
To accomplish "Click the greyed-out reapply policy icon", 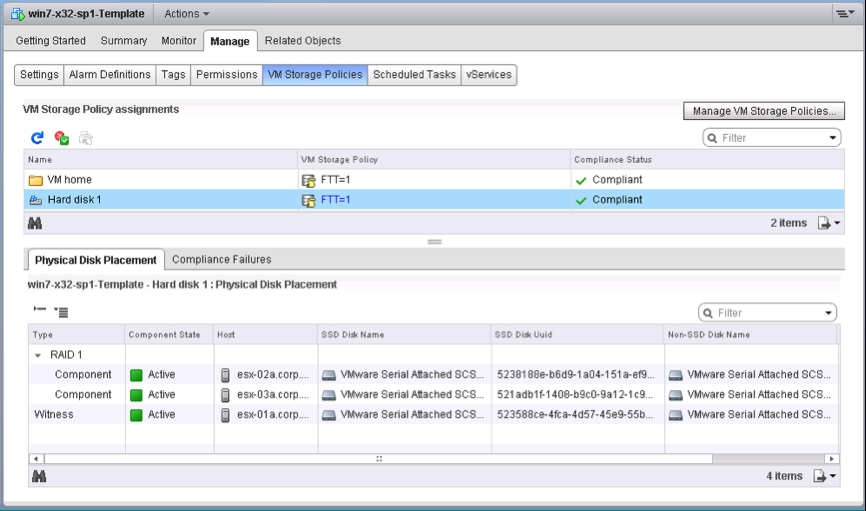I will pyautogui.click(x=86, y=138).
